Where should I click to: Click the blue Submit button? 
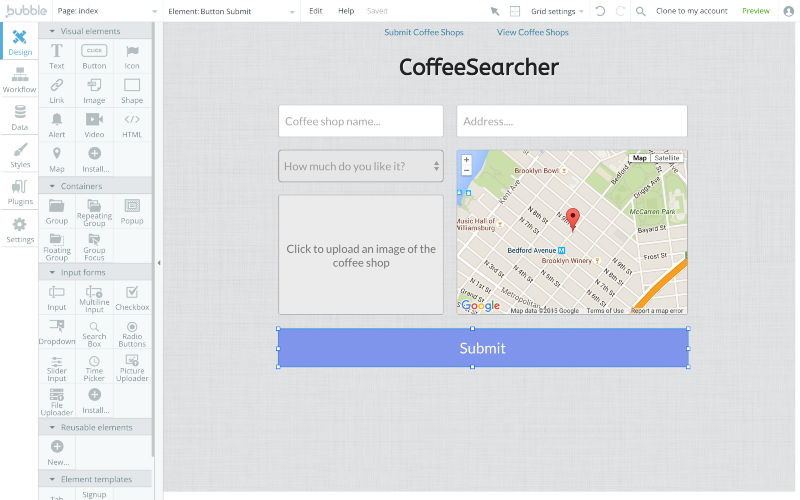(482, 348)
